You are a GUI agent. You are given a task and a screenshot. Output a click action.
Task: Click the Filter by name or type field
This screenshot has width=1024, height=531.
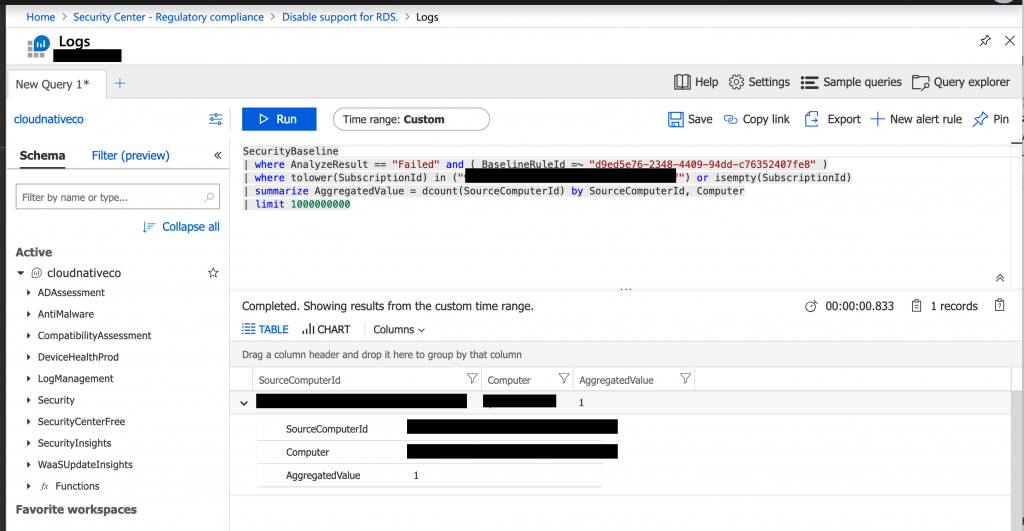[118, 197]
